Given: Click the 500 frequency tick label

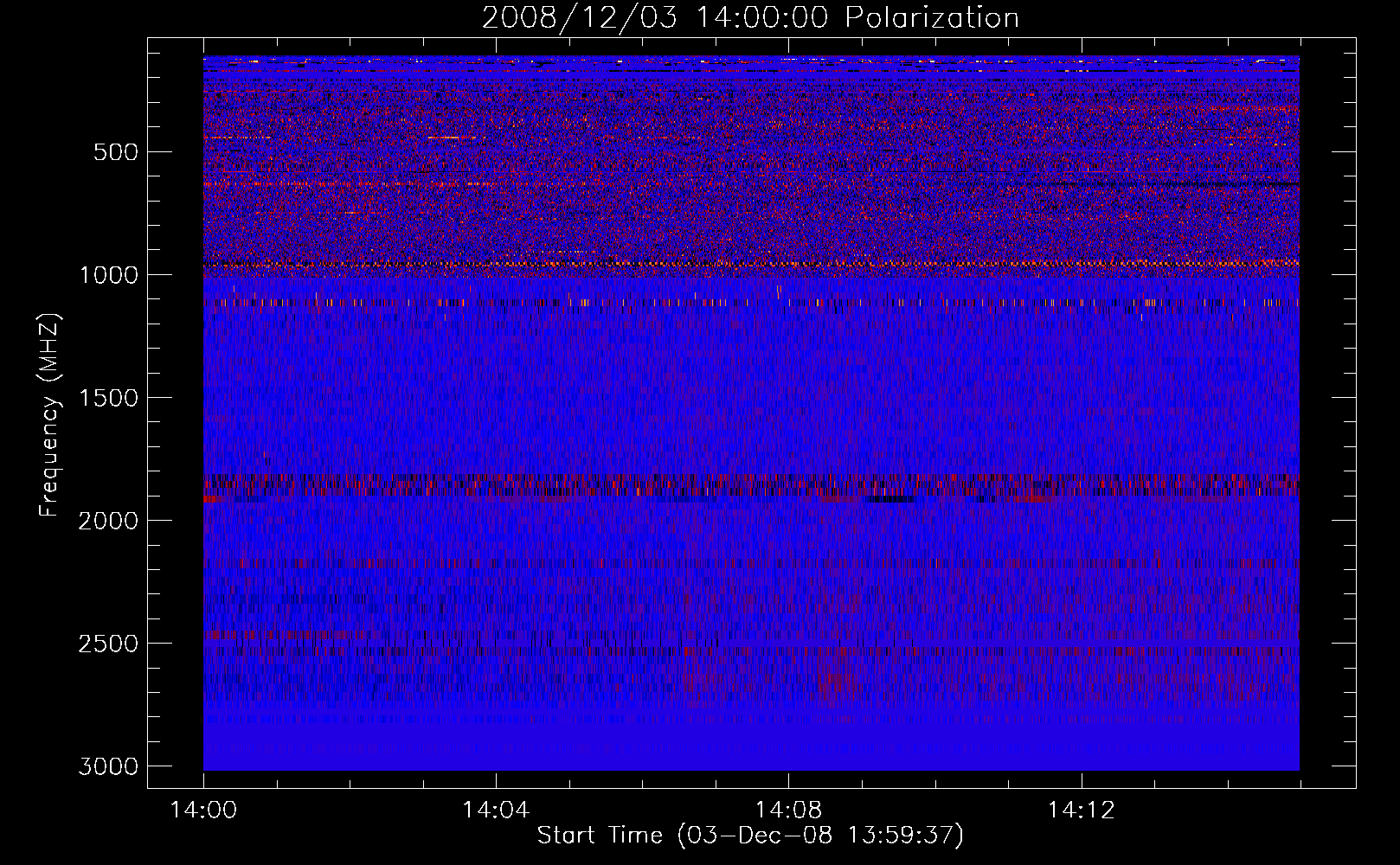Looking at the screenshot, I should pos(115,152).
